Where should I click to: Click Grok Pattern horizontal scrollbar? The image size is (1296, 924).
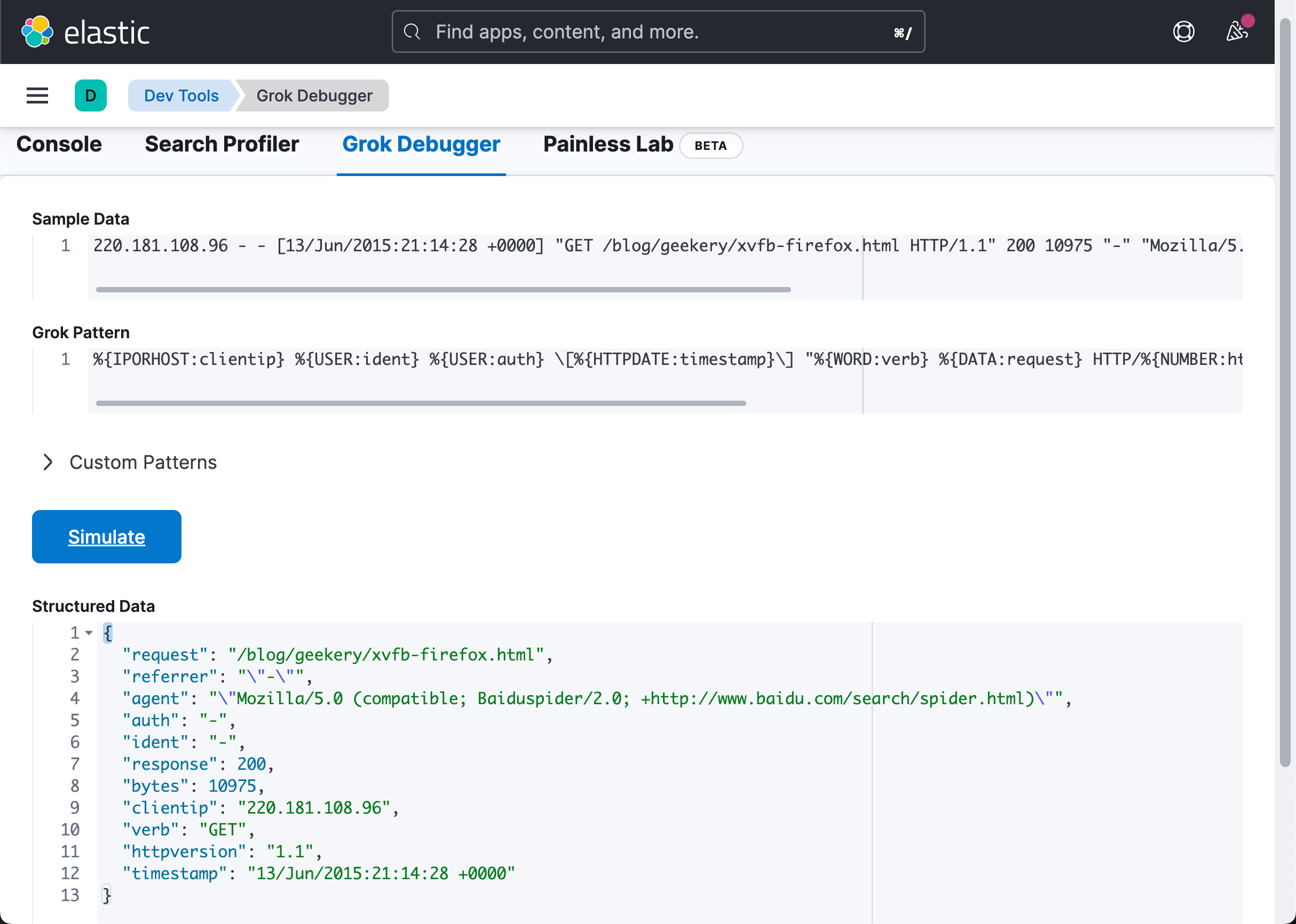[x=421, y=403]
